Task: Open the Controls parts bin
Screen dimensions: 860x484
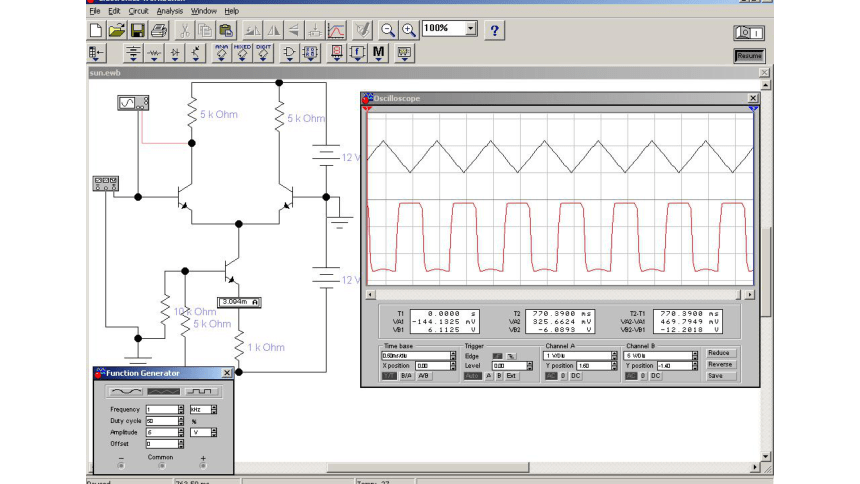Action: (357, 53)
